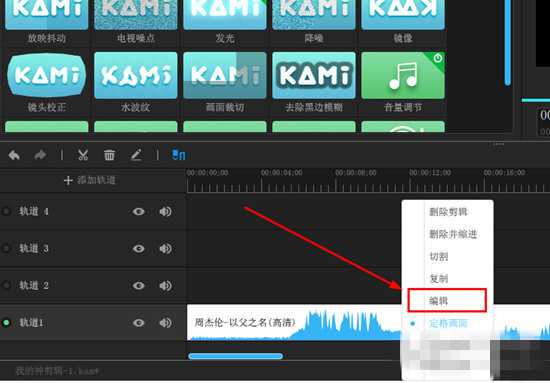Click the redo arrow icon
The height and width of the screenshot is (383, 550).
(40, 155)
